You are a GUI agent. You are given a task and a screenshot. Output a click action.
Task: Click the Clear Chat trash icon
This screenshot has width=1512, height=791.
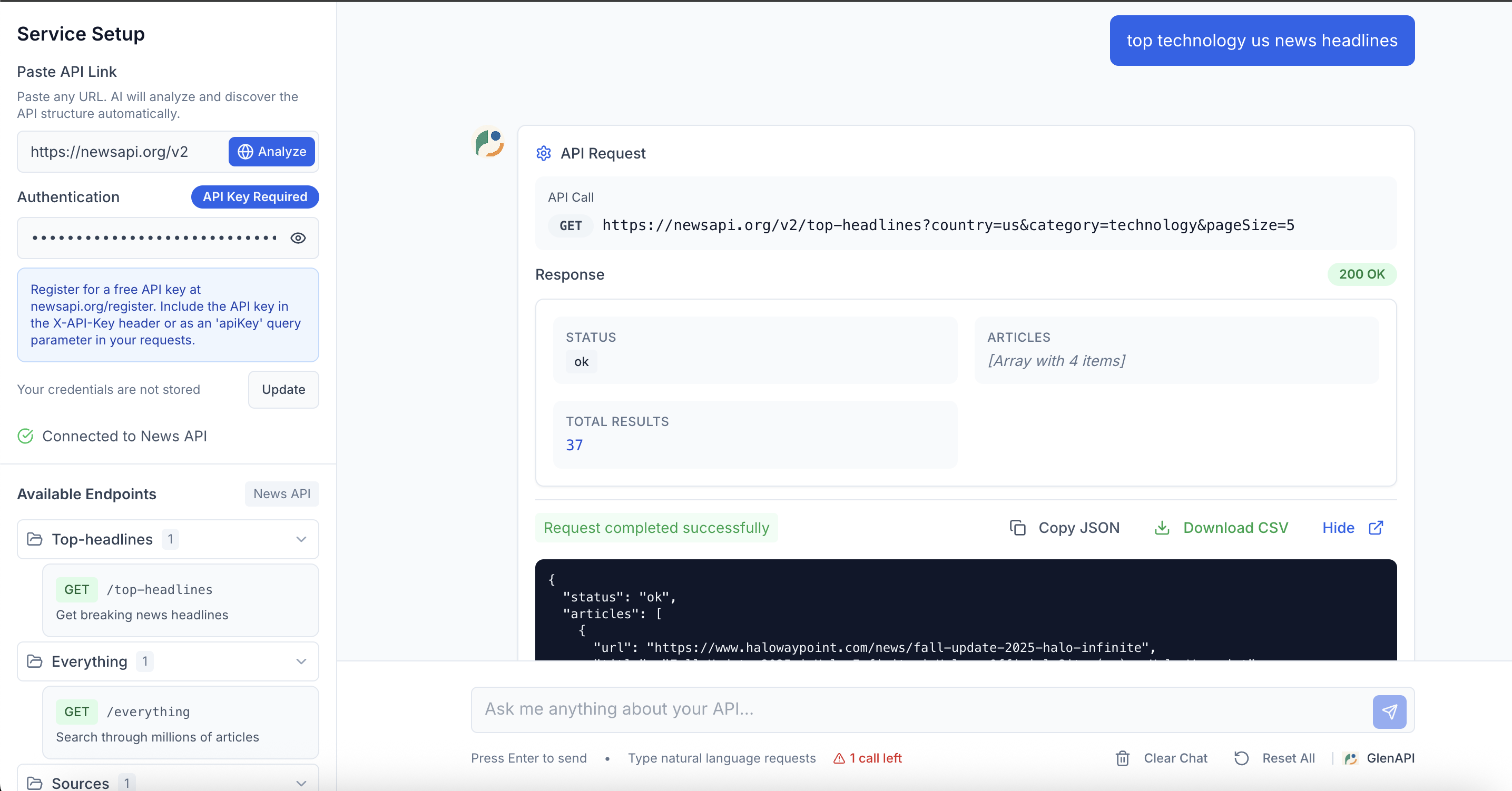coord(1122,758)
